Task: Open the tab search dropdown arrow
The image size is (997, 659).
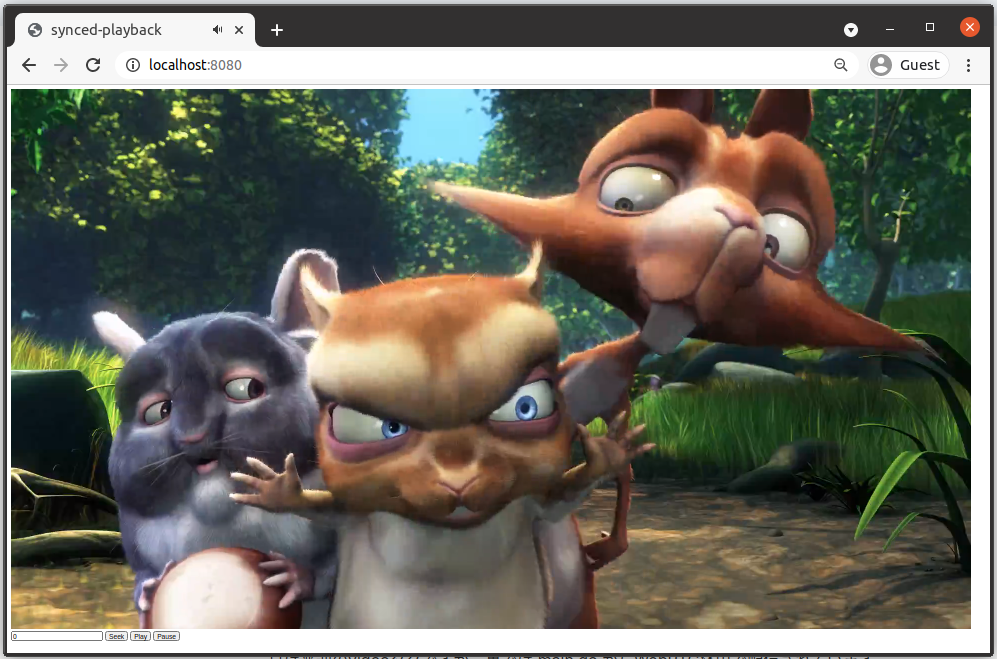Action: (x=851, y=30)
